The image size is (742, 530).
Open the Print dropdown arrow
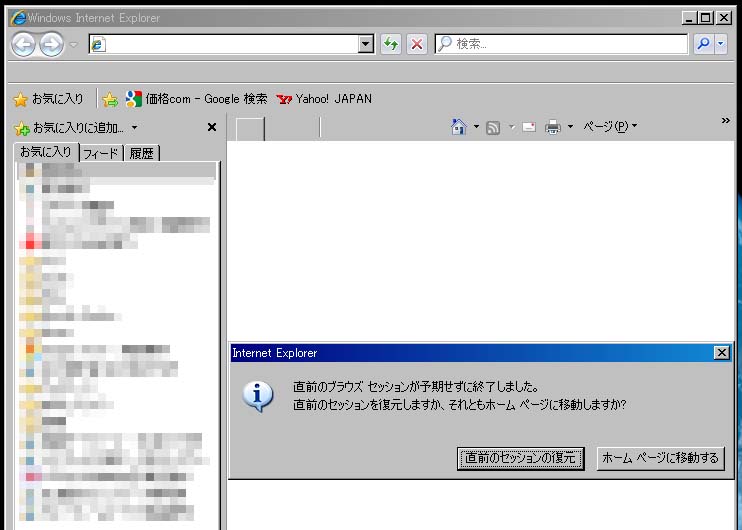(570, 126)
